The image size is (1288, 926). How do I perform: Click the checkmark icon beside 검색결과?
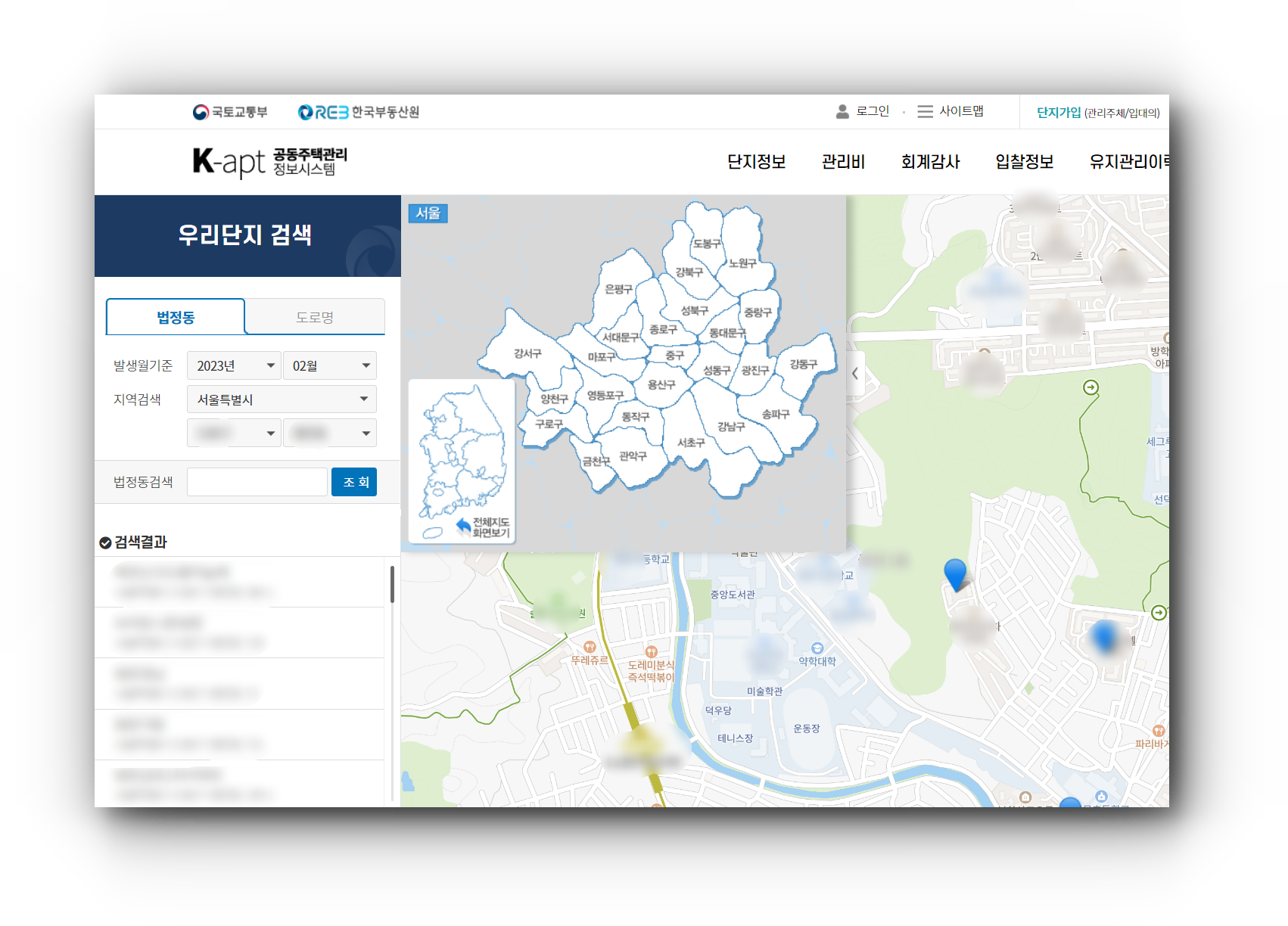pyautogui.click(x=105, y=542)
